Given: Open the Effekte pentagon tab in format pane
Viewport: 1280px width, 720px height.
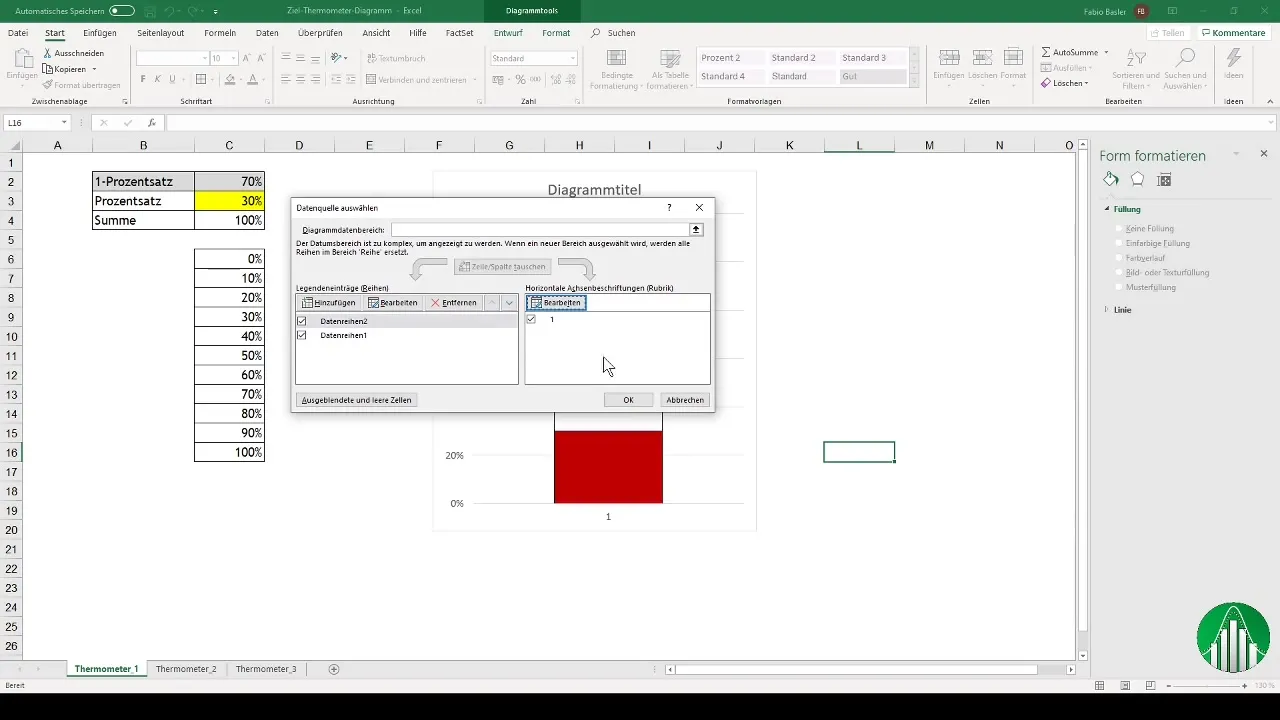Looking at the screenshot, I should point(1137,179).
